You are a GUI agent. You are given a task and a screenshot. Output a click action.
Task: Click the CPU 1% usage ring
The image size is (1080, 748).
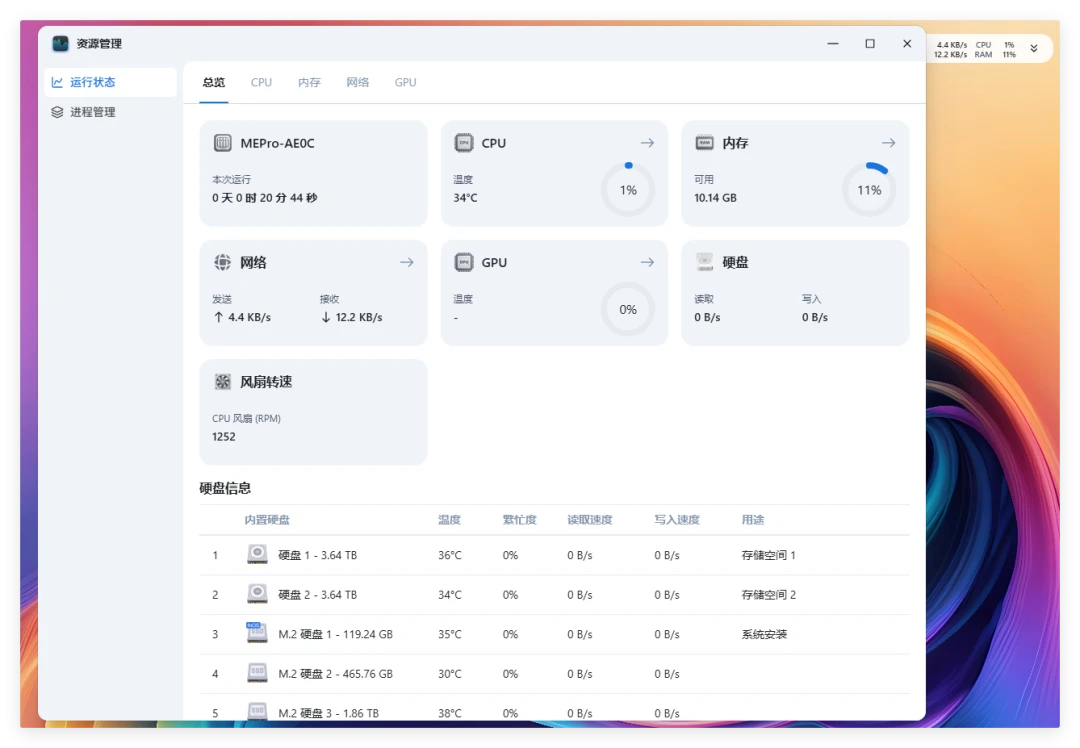coord(627,189)
